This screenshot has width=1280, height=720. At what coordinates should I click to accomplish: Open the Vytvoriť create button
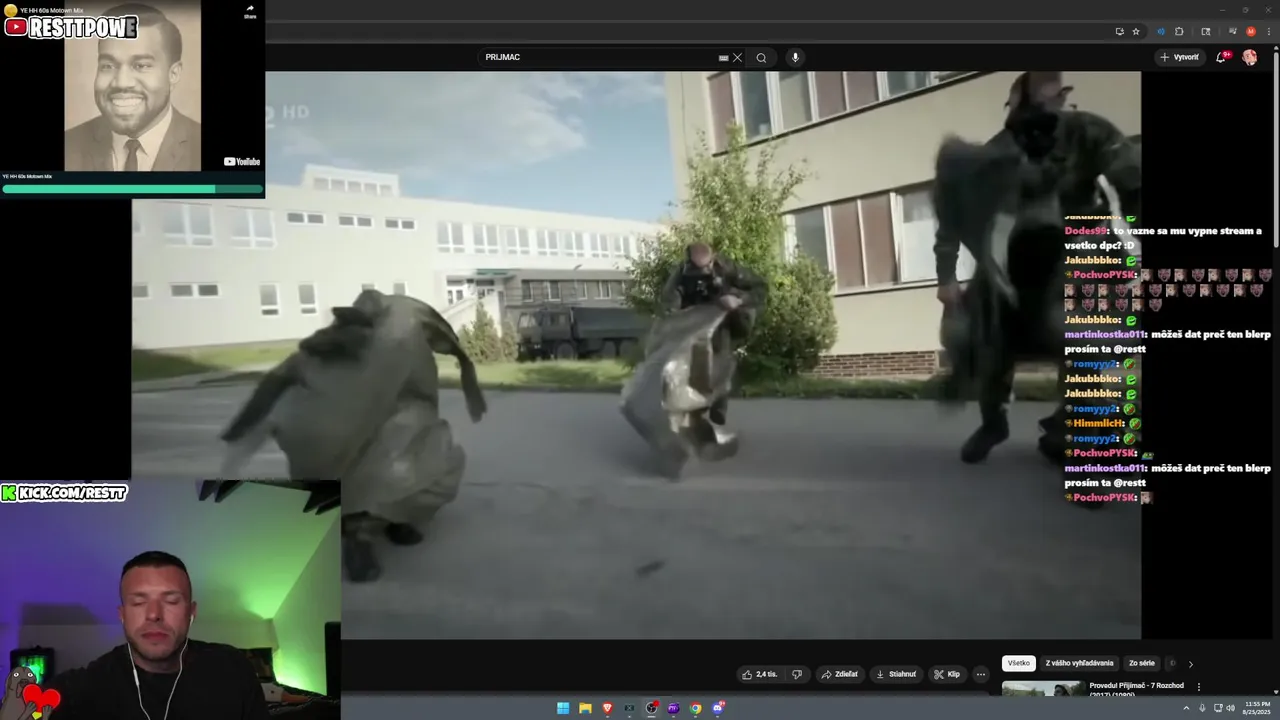pos(1179,58)
